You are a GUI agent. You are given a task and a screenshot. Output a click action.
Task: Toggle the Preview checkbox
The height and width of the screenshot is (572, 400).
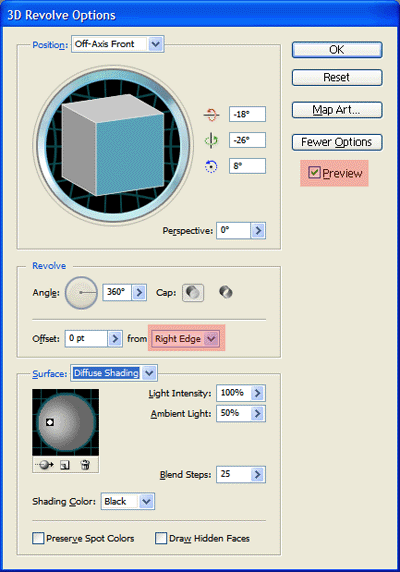(314, 173)
